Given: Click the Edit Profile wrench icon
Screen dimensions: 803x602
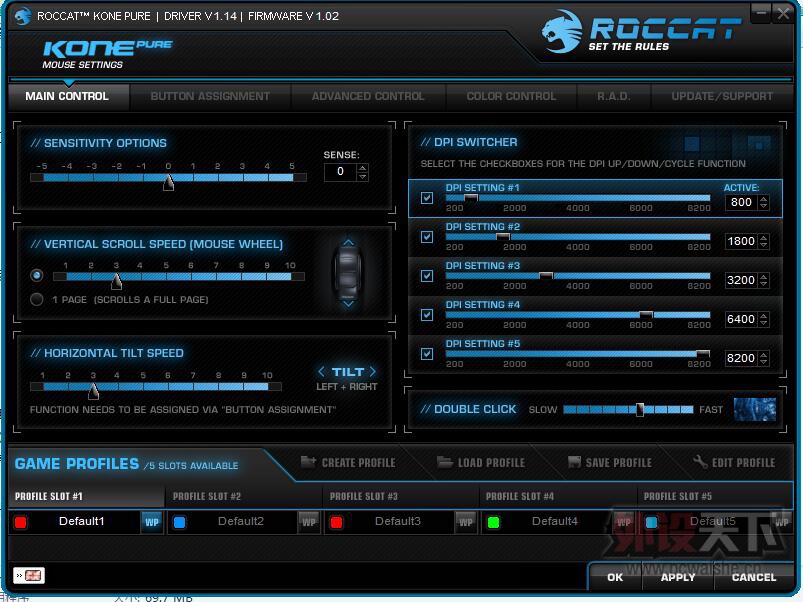Looking at the screenshot, I should click(x=700, y=462).
